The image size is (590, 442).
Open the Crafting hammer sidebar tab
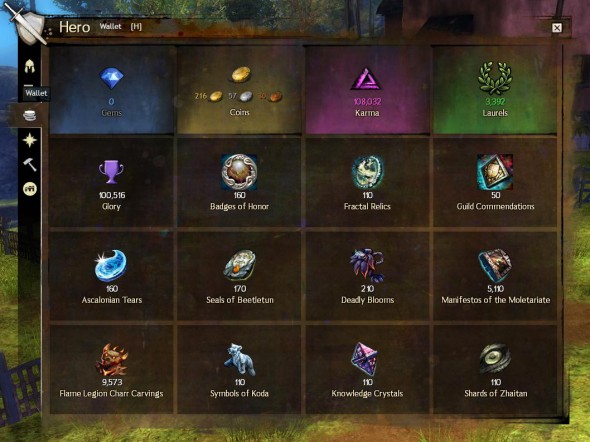click(x=30, y=164)
